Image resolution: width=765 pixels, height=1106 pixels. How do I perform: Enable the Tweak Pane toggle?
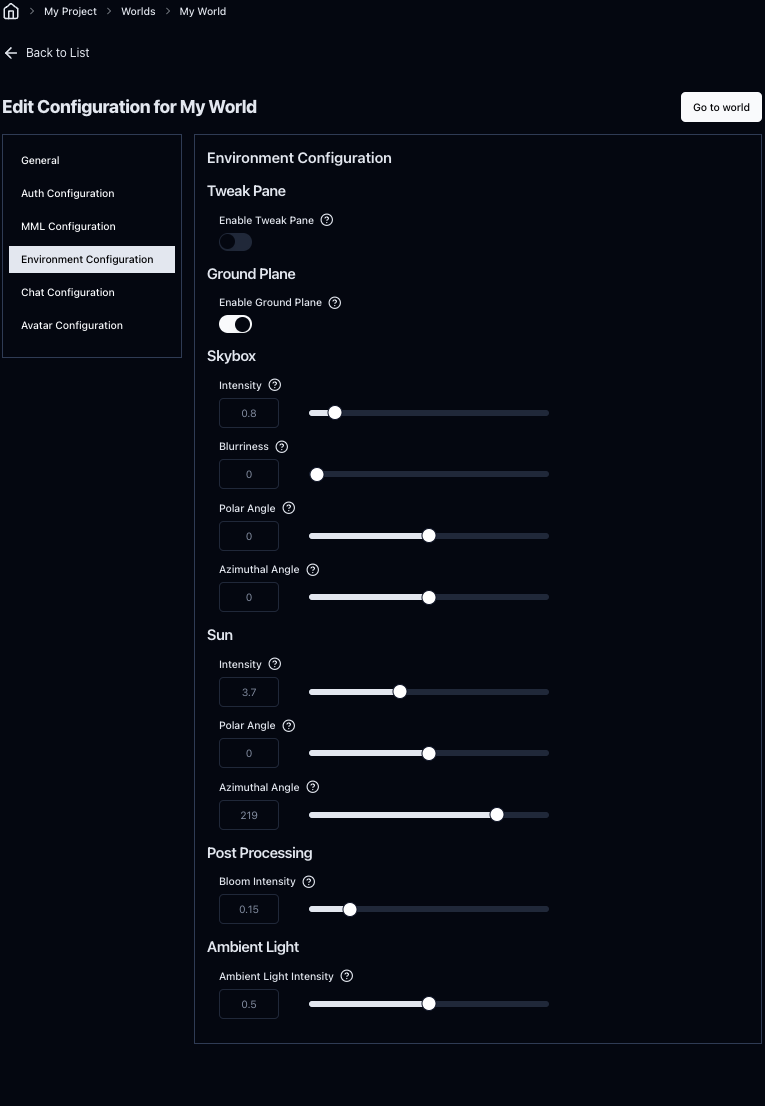235,242
